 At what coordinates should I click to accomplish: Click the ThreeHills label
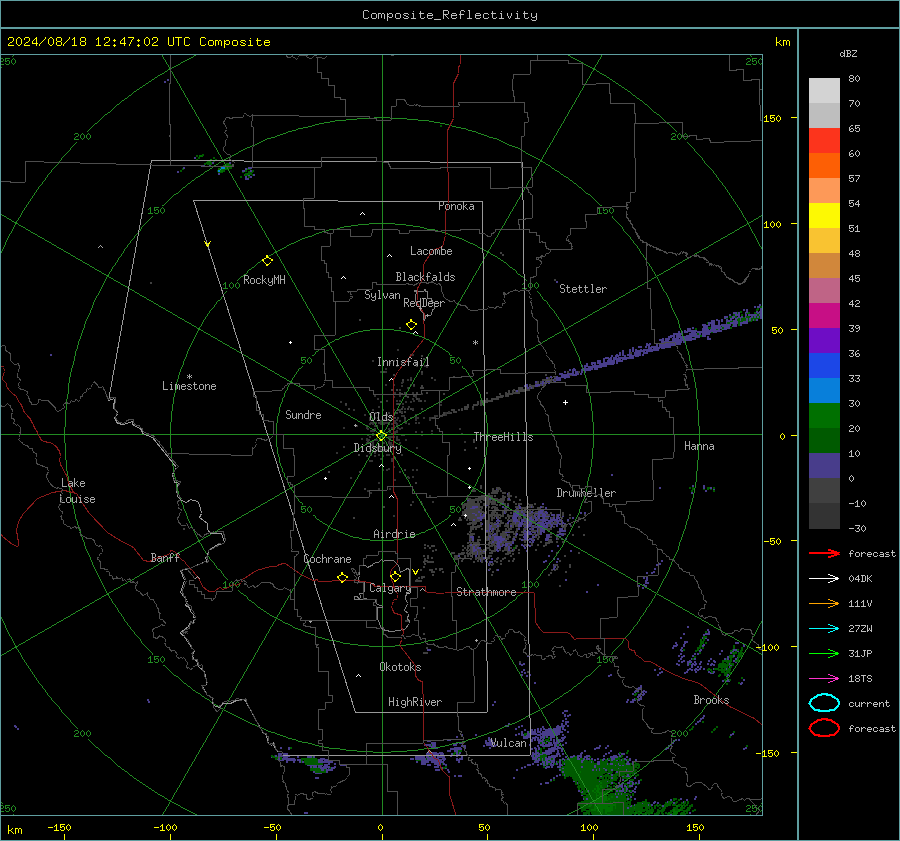[x=503, y=437]
